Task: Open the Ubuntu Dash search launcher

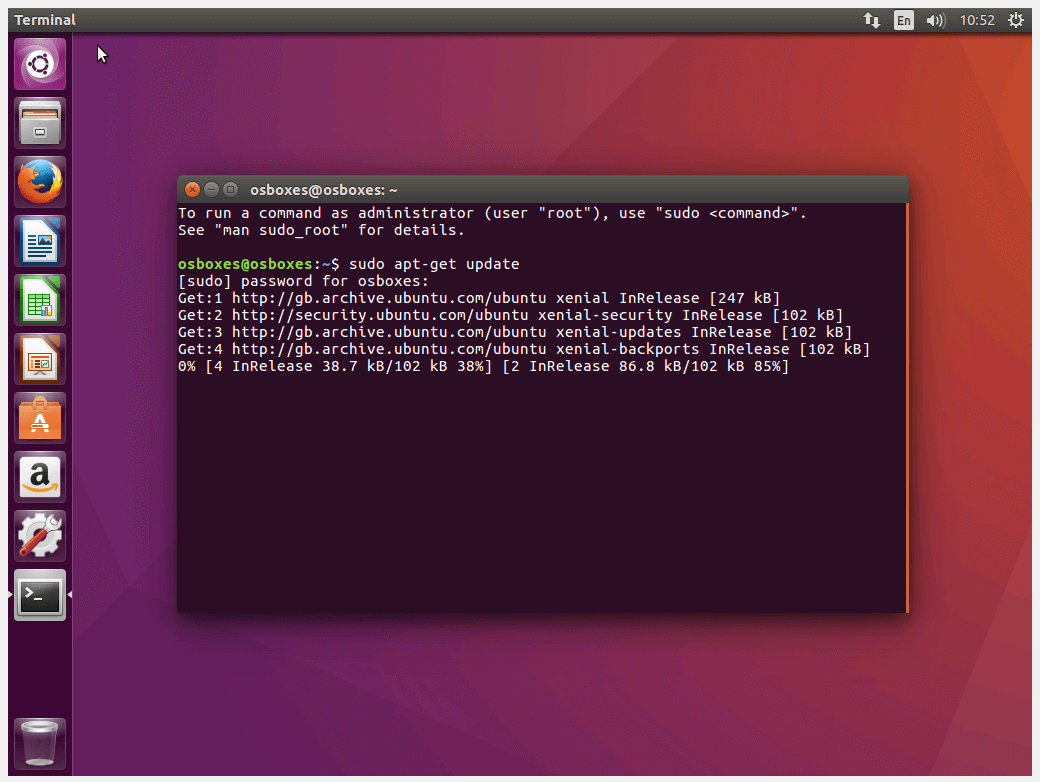Action: pyautogui.click(x=40, y=64)
